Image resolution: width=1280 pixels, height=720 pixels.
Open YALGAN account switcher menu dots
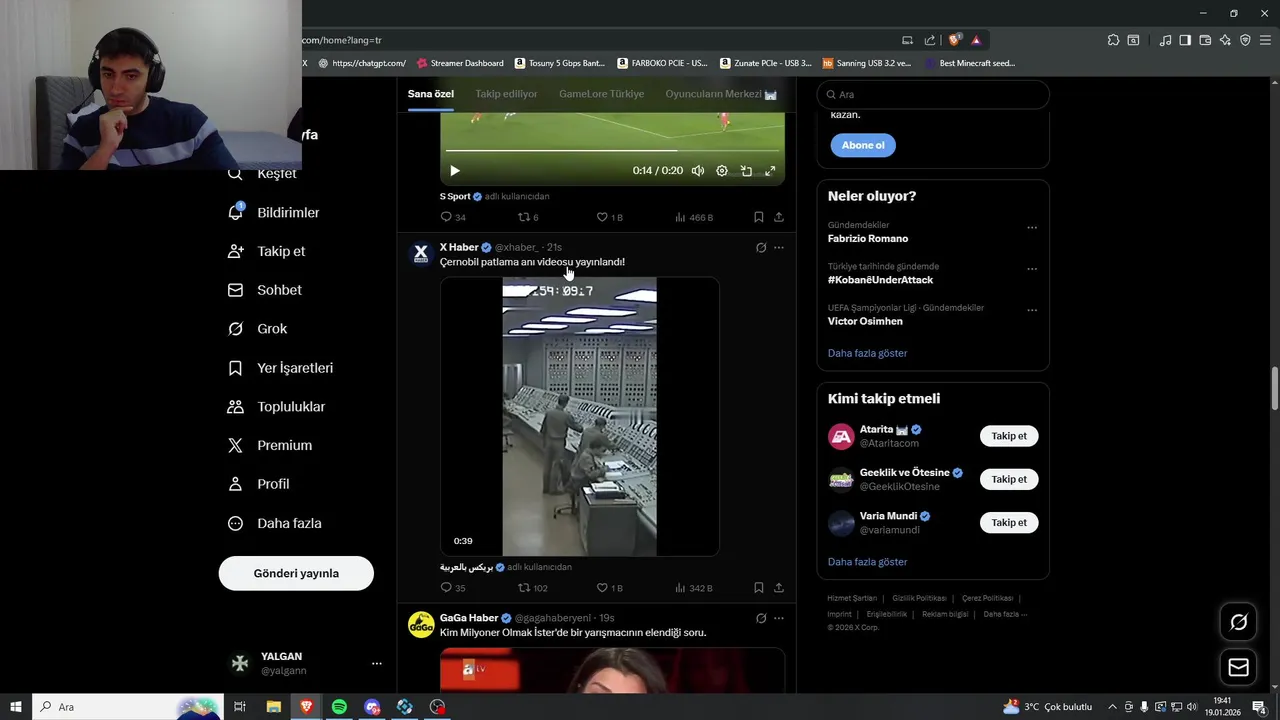pyautogui.click(x=377, y=663)
